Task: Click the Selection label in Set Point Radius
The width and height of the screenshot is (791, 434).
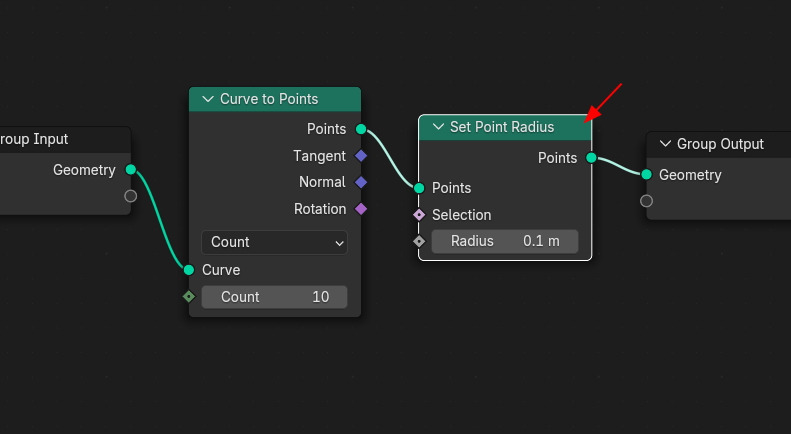Action: click(461, 215)
